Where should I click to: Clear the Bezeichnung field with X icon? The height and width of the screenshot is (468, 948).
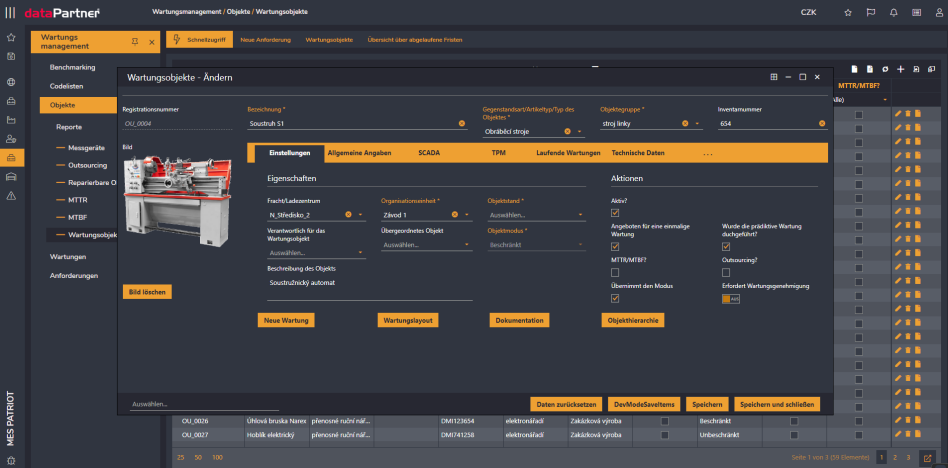[462, 123]
